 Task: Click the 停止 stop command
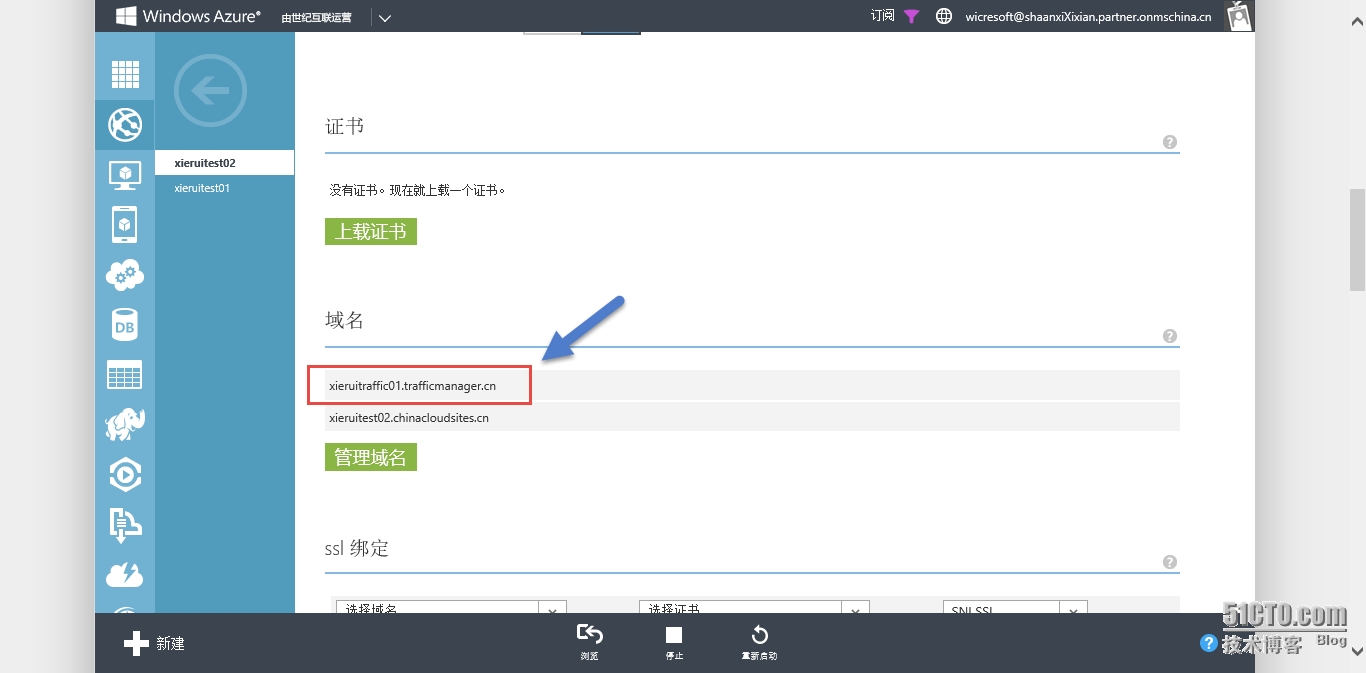(674, 642)
